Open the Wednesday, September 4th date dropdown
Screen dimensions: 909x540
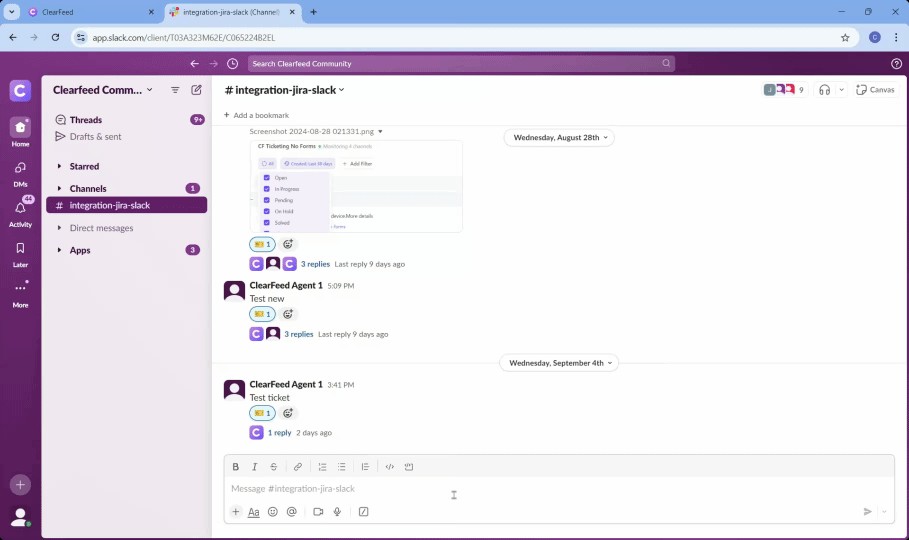point(558,363)
